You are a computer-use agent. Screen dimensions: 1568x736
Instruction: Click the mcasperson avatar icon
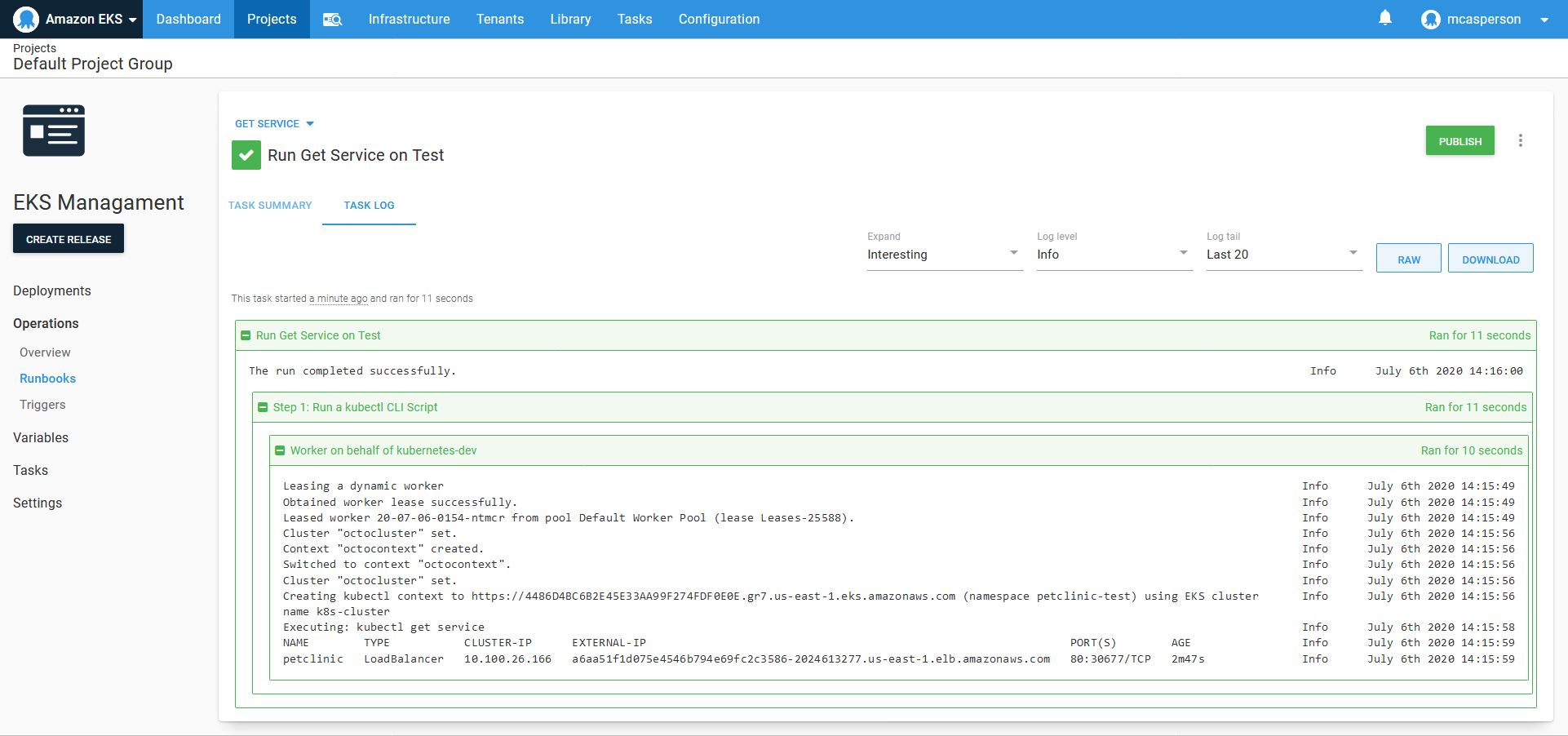[1431, 19]
